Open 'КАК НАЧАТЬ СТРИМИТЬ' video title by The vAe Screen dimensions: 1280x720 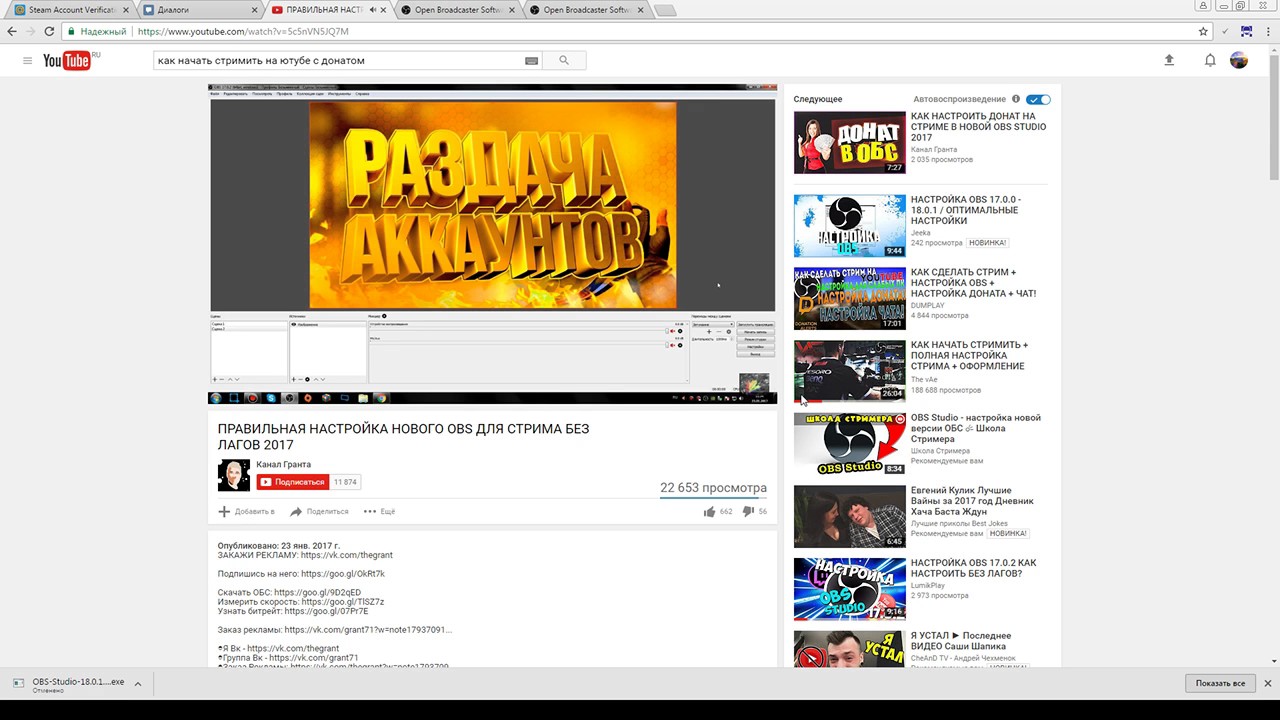pos(969,355)
